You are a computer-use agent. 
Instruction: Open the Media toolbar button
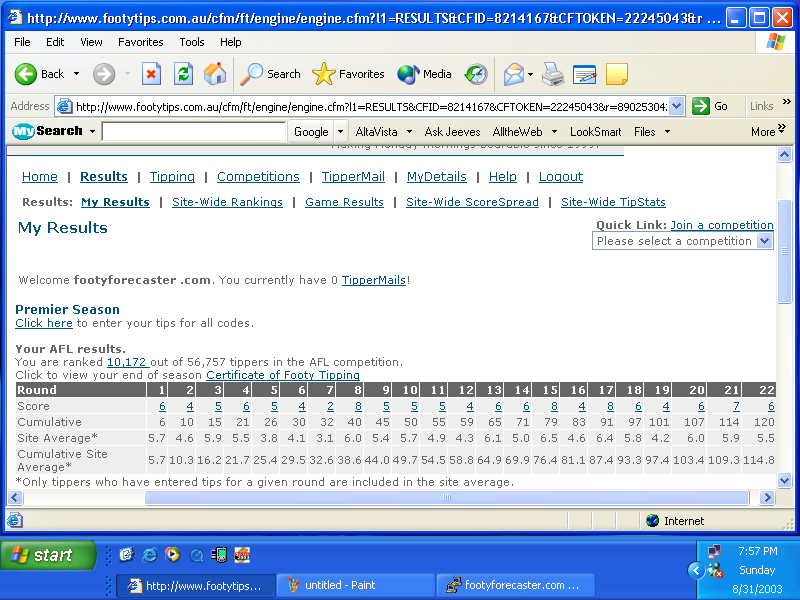click(425, 74)
